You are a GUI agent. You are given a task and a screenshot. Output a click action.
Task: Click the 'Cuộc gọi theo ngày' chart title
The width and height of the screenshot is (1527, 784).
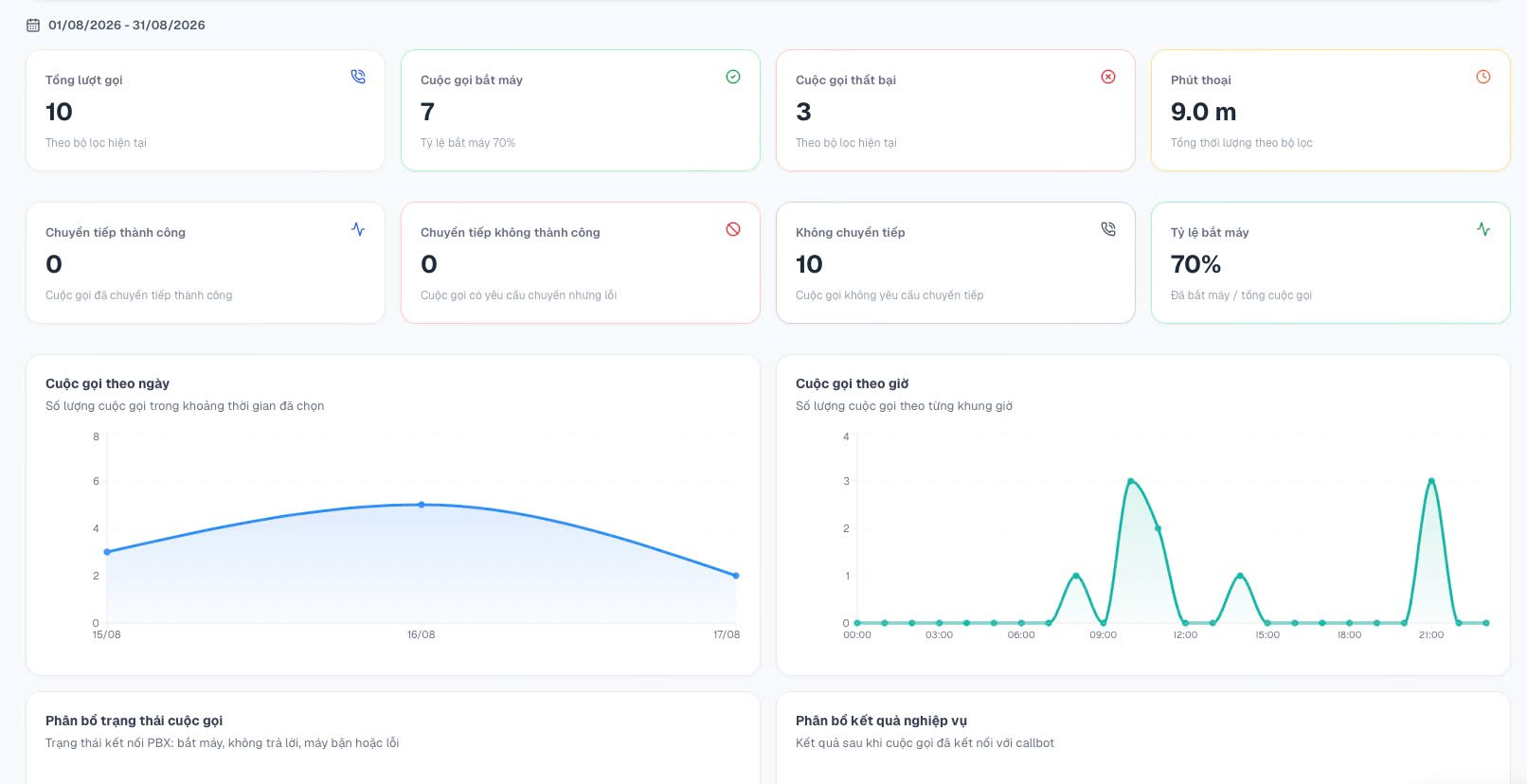108,383
